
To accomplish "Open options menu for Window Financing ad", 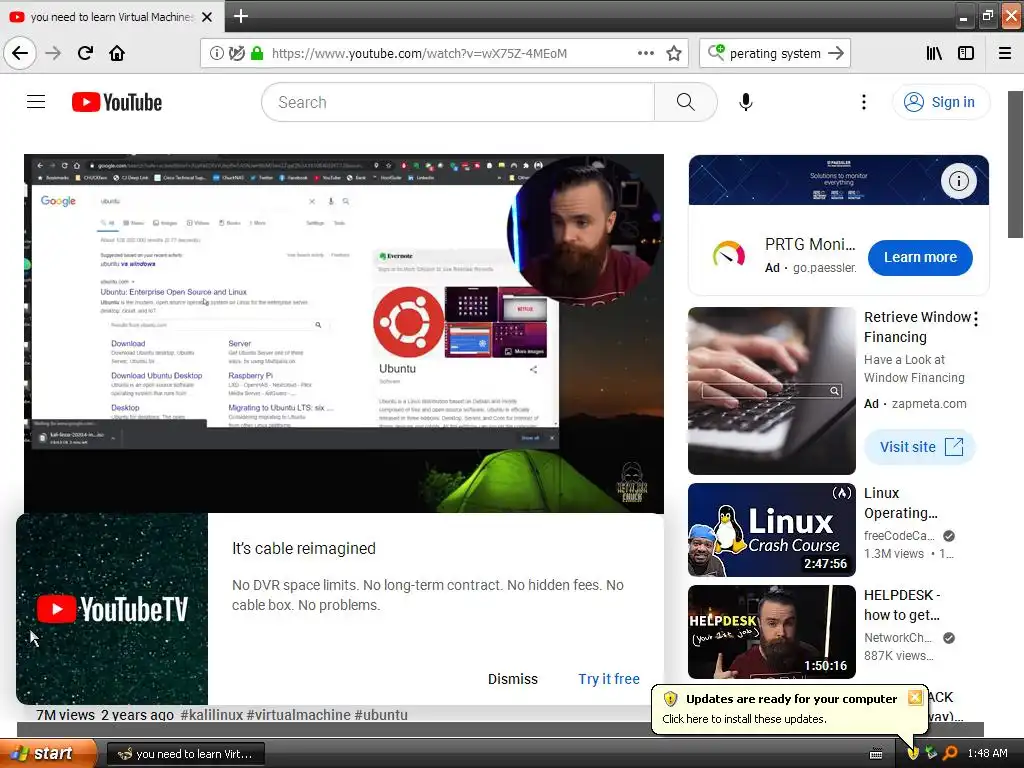I will coord(975,319).
